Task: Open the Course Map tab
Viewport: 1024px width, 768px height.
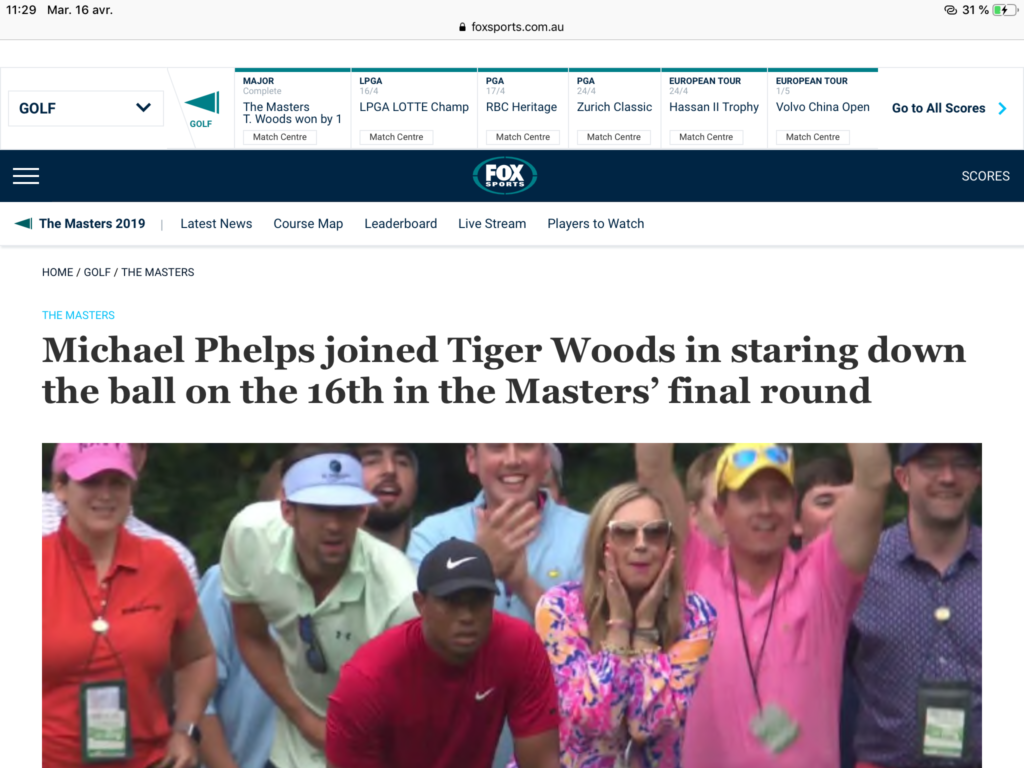Action: (308, 223)
